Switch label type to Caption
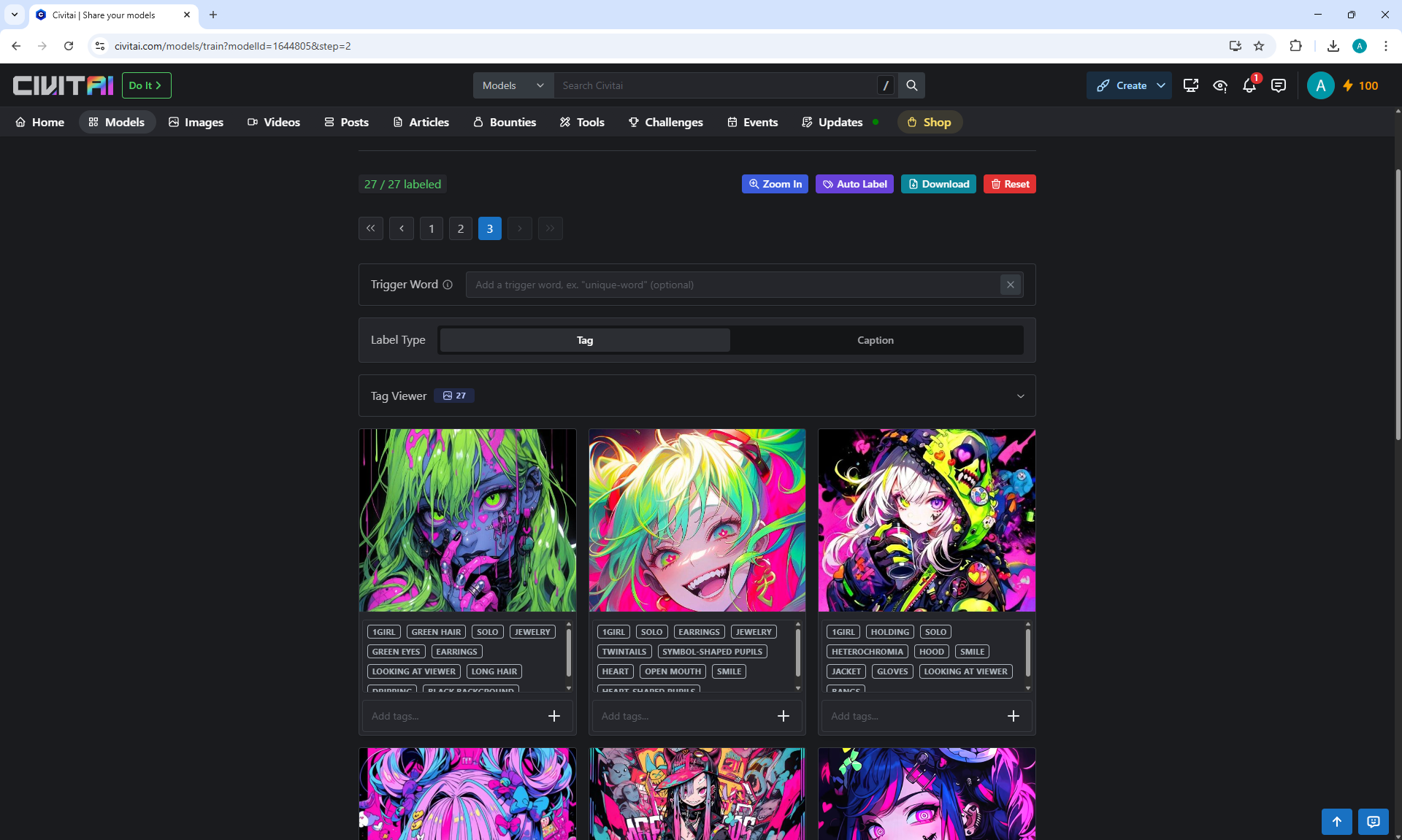Viewport: 1402px width, 840px height. pos(875,340)
